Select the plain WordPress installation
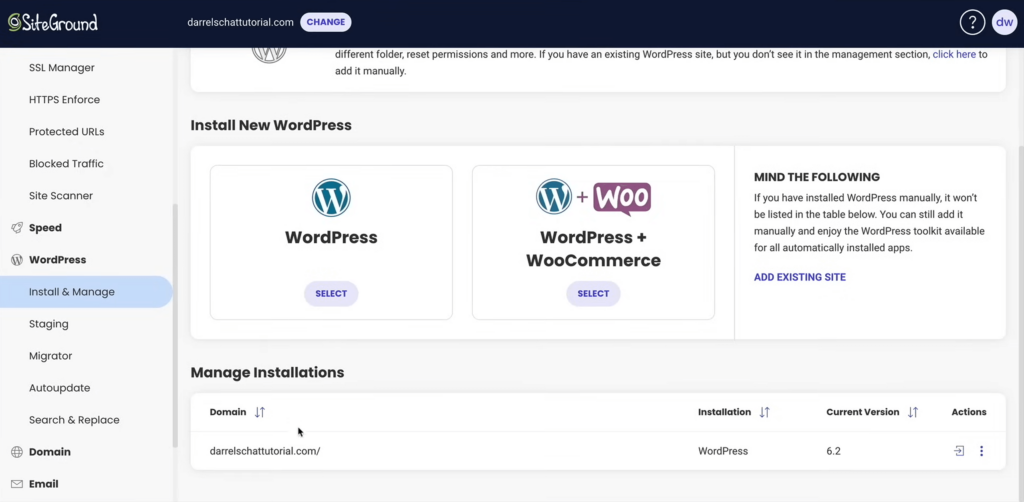The width and height of the screenshot is (1024, 502). 331,294
